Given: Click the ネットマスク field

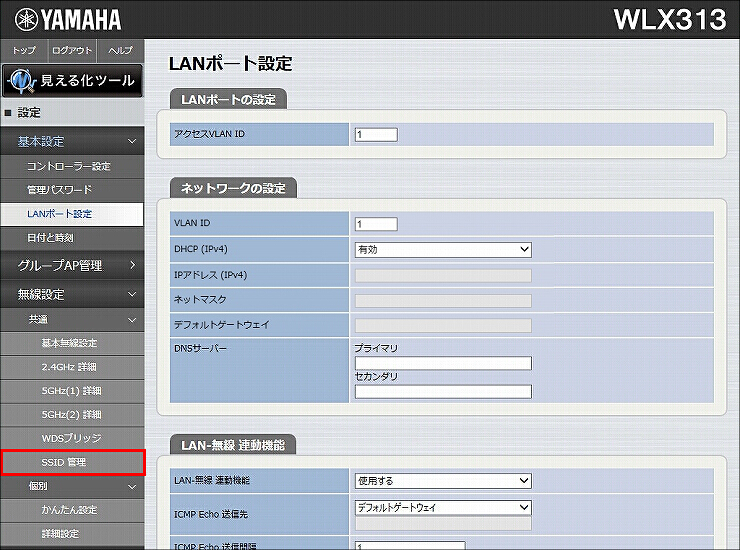Looking at the screenshot, I should [443, 300].
